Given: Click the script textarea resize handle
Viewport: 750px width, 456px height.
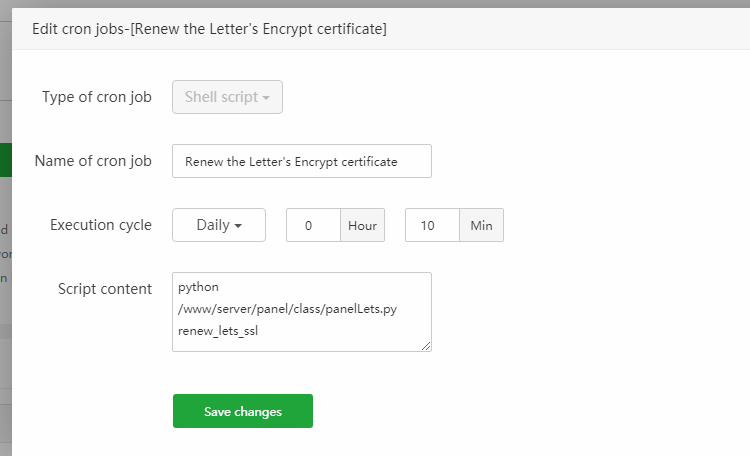Looking at the screenshot, I should coord(426,346).
